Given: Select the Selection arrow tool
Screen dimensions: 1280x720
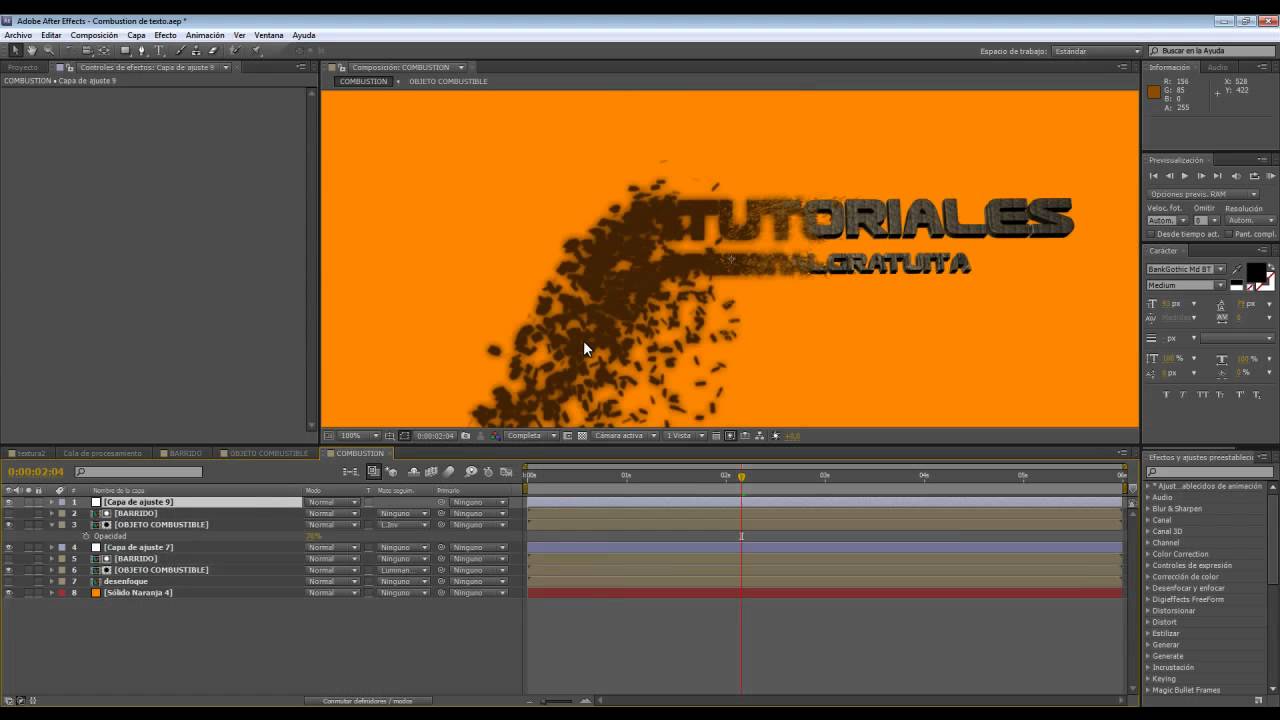Looking at the screenshot, I should [15, 50].
